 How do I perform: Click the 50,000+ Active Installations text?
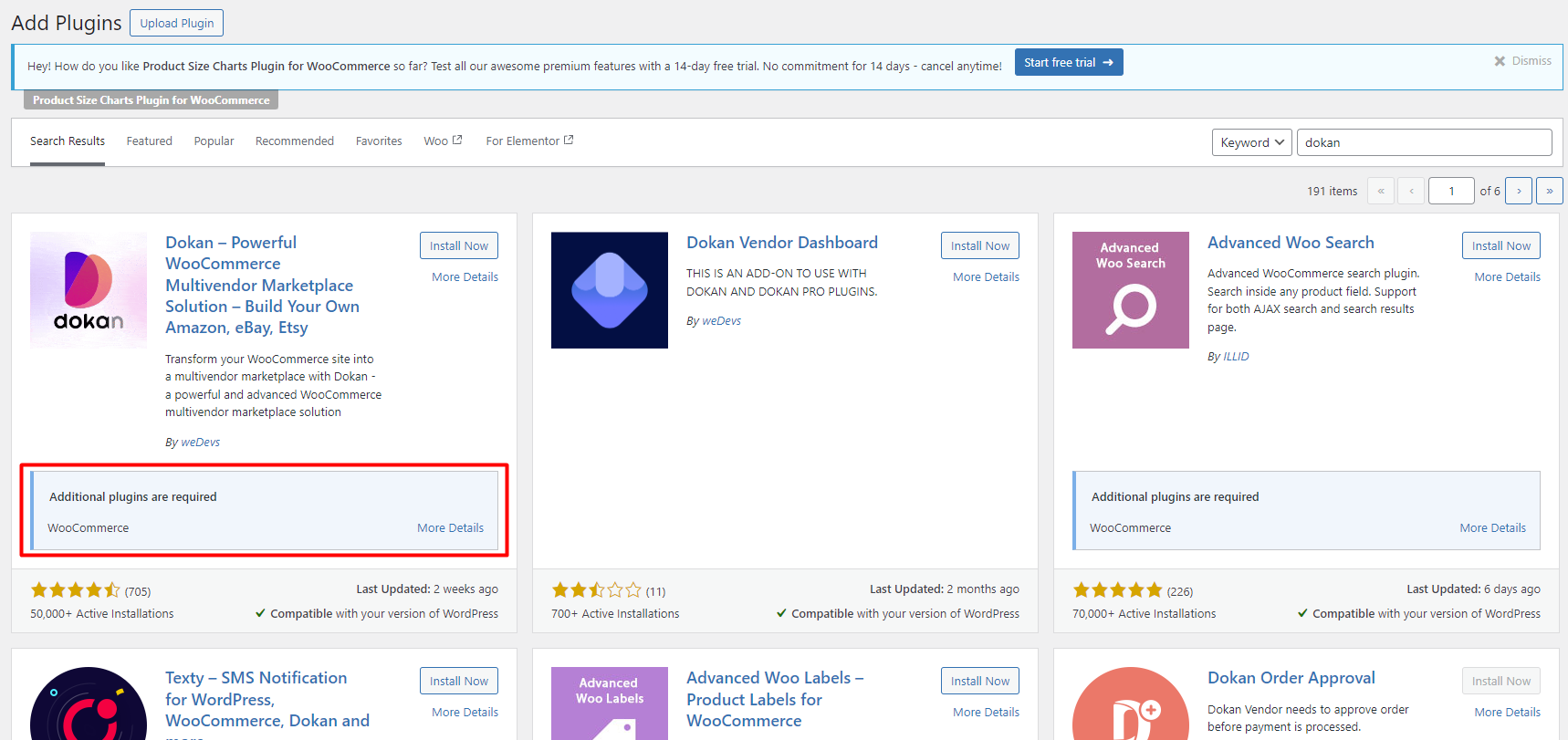coord(102,614)
